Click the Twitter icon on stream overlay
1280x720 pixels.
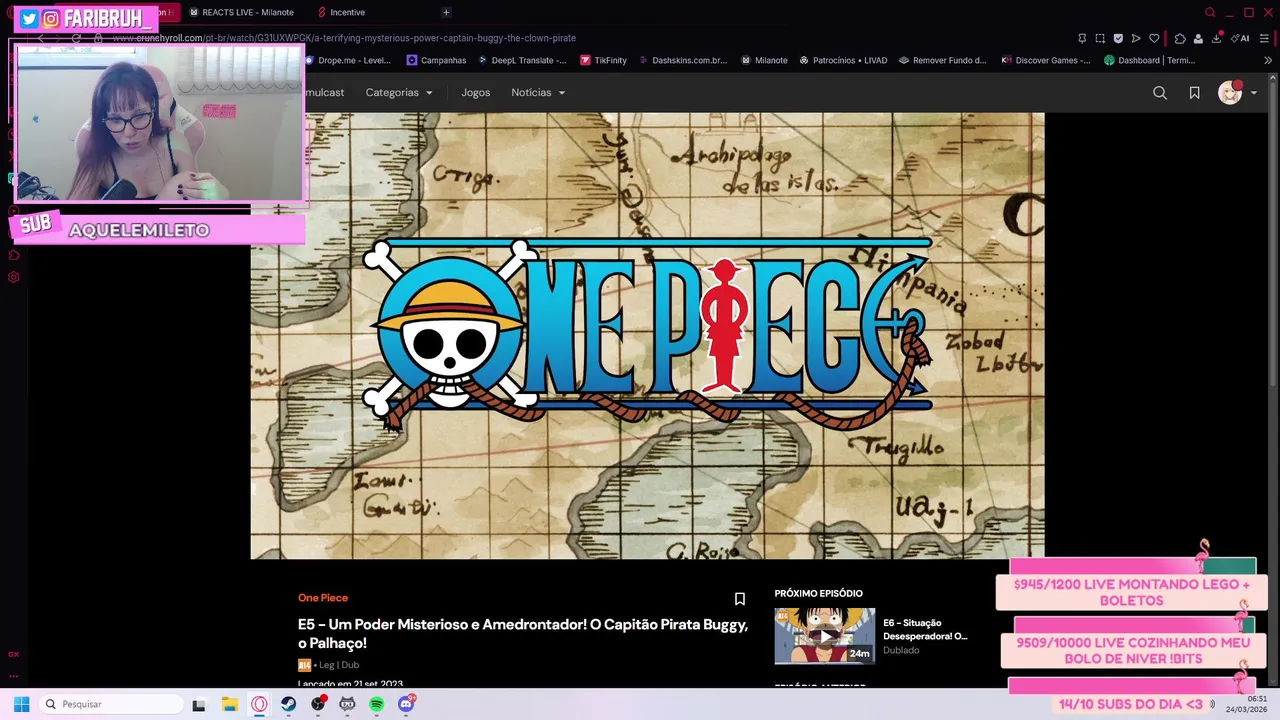(29, 19)
